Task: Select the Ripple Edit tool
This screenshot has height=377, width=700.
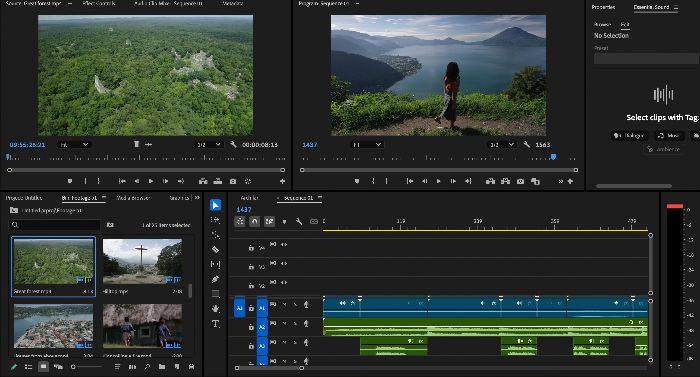Action: pyautogui.click(x=216, y=235)
